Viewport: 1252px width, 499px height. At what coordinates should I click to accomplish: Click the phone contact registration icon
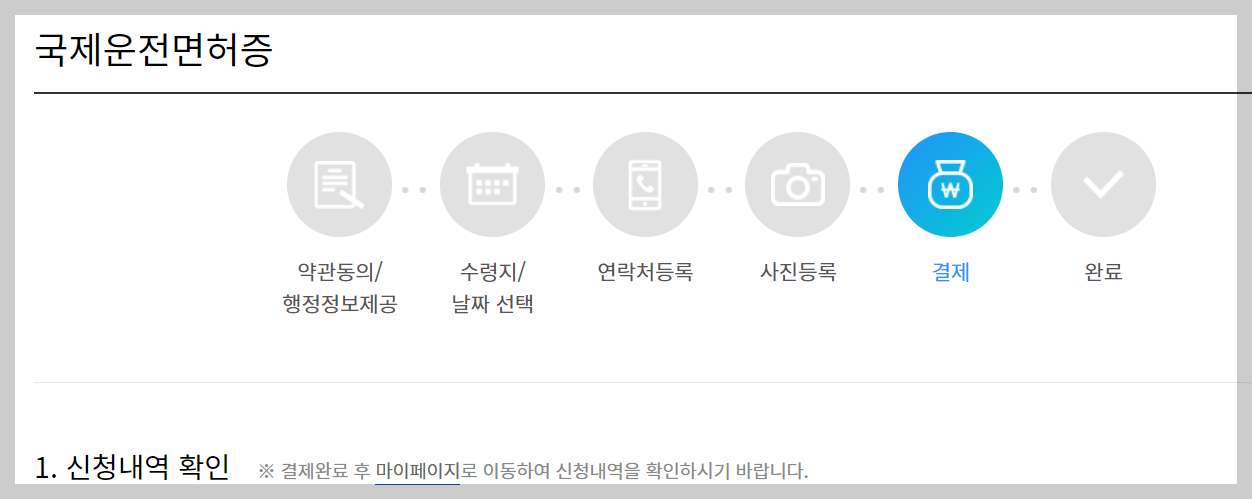pos(645,185)
